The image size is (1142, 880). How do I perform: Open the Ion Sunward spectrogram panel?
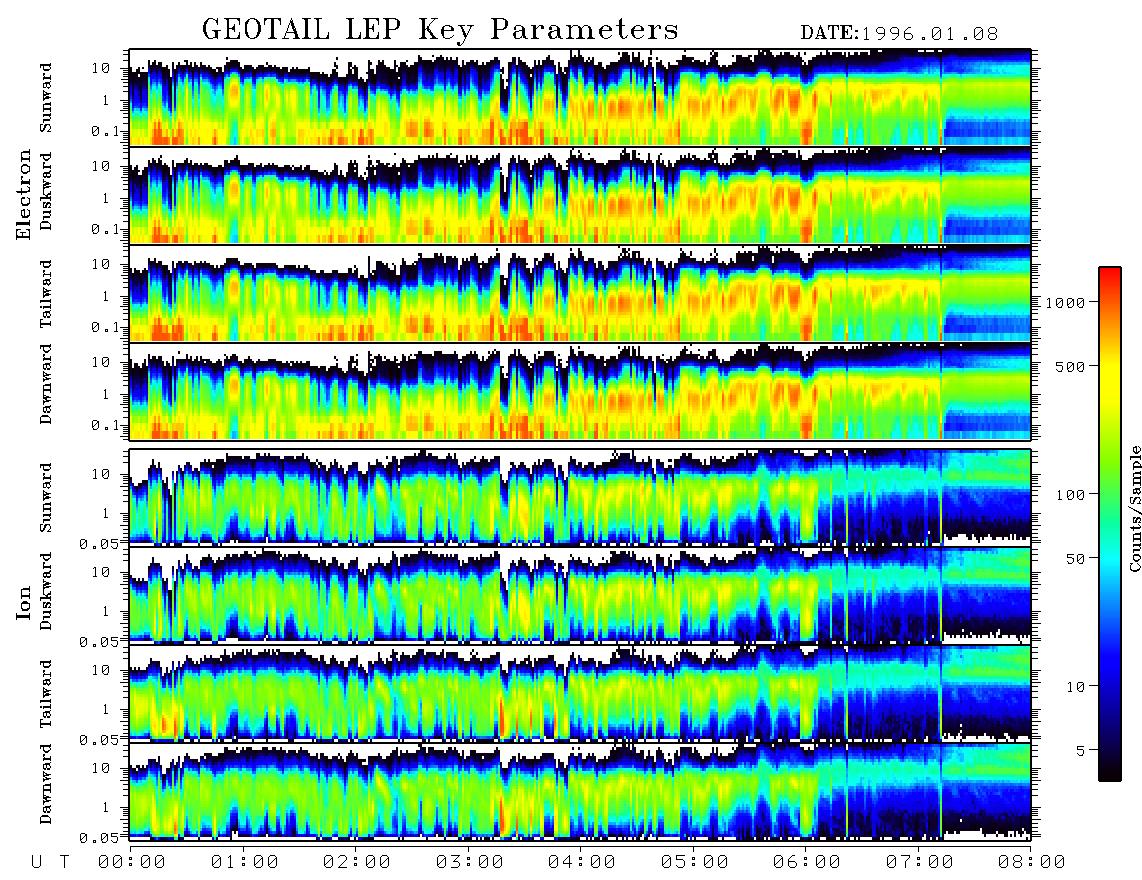point(580,497)
